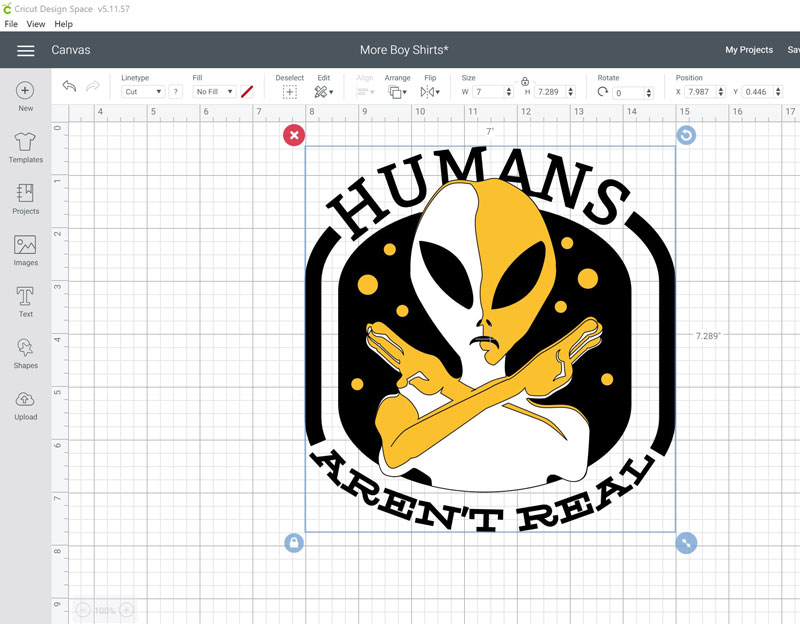The image size is (800, 624).
Task: Go to My Projects
Action: coord(749,49)
